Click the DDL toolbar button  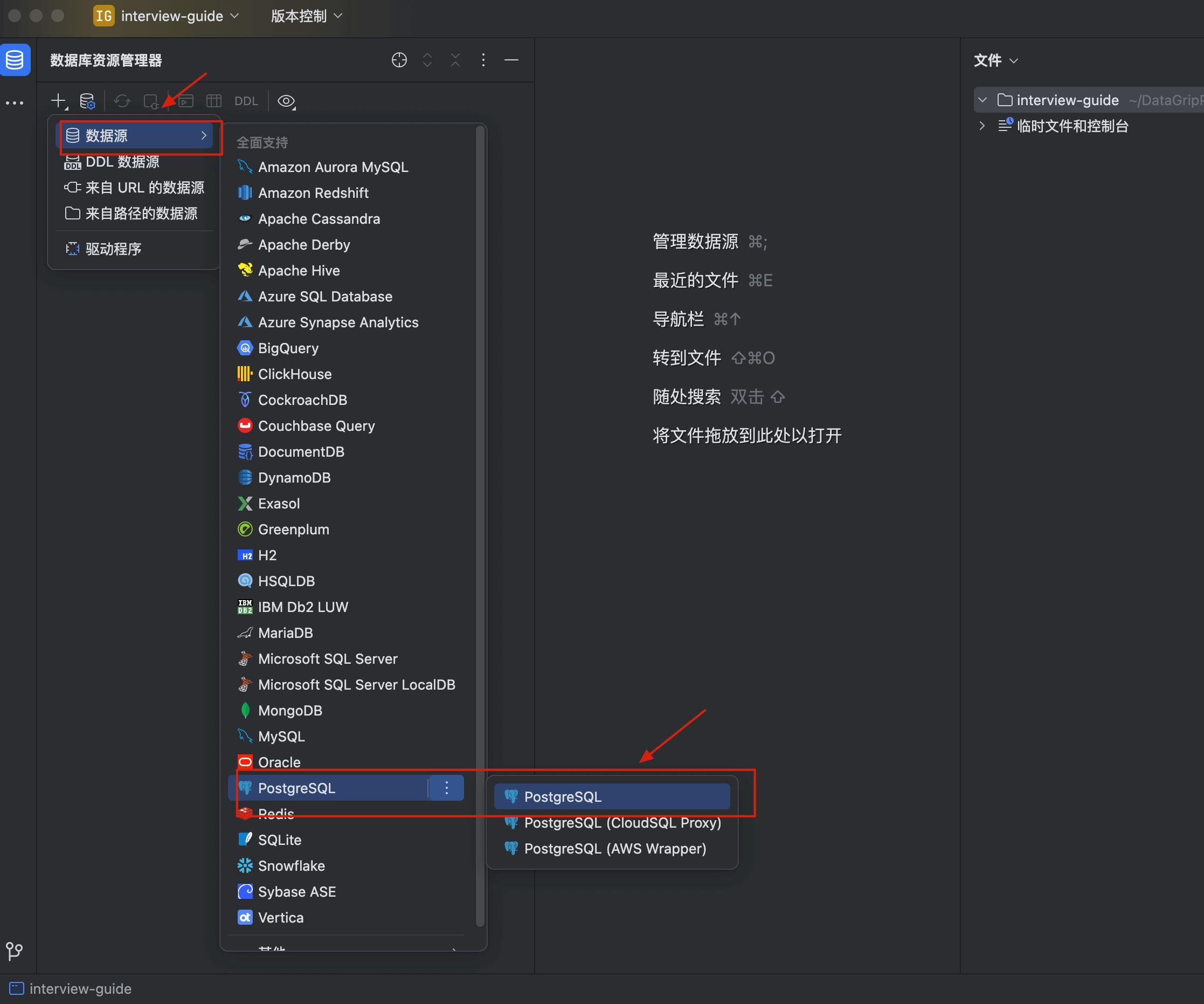tap(246, 101)
